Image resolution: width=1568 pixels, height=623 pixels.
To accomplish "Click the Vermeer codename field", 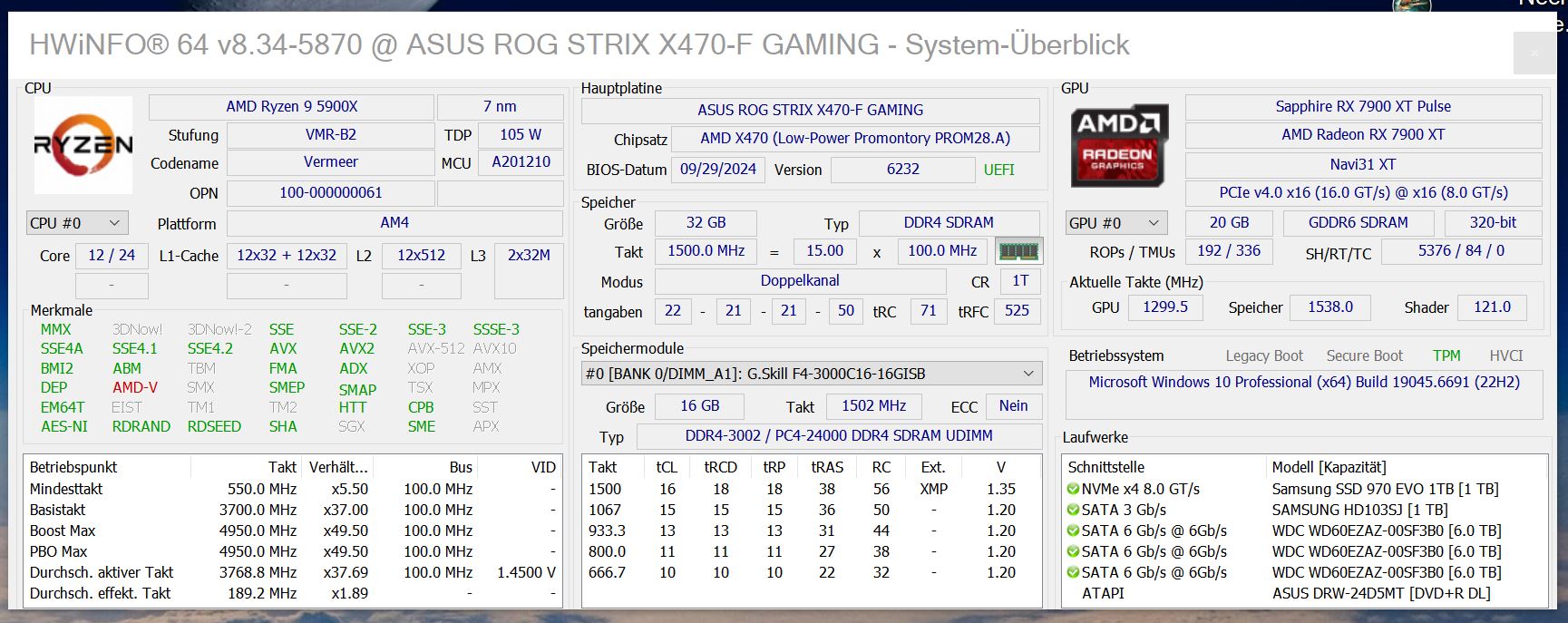I will tap(330, 162).
